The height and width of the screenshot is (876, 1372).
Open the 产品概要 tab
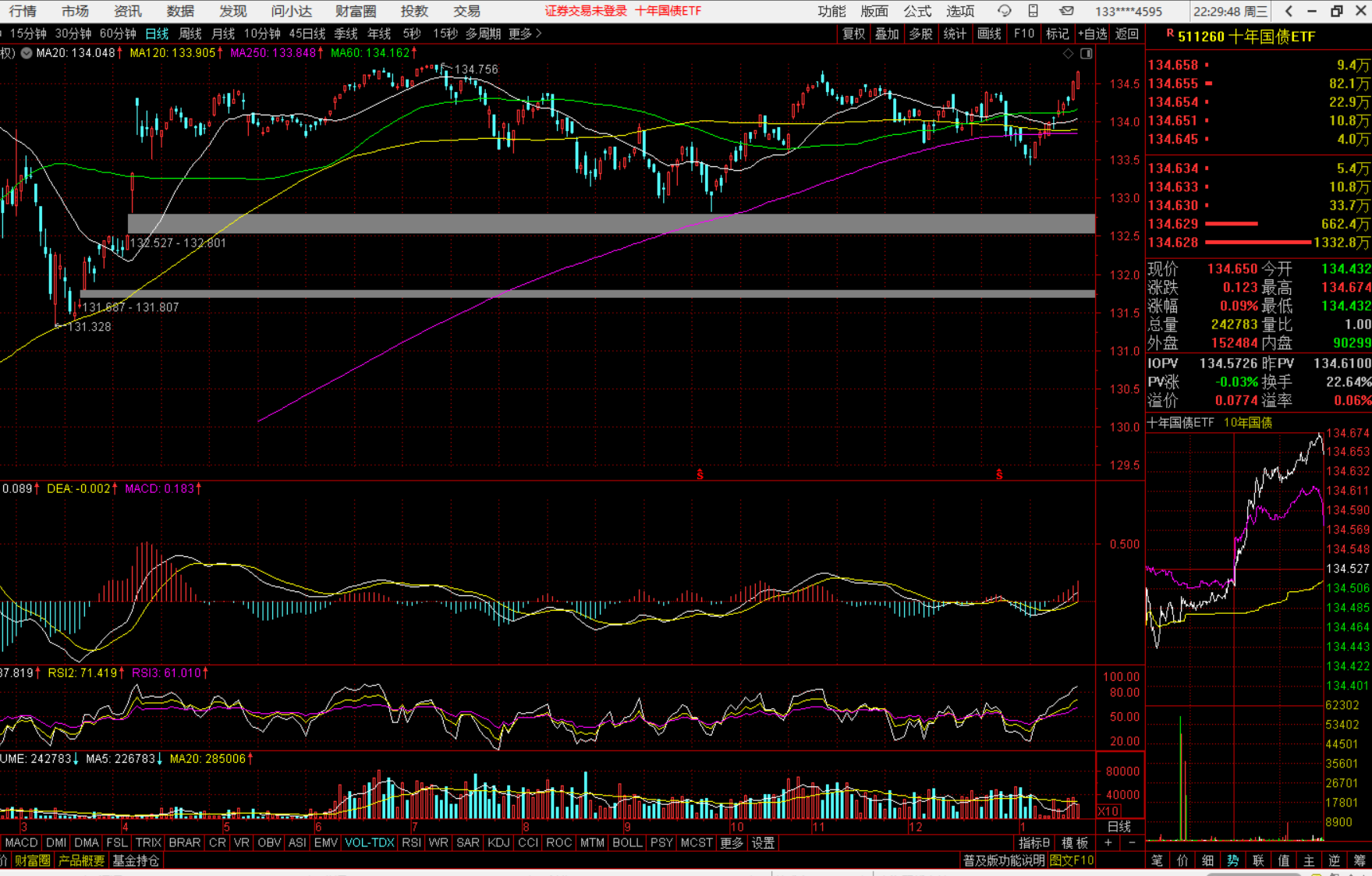(81, 860)
